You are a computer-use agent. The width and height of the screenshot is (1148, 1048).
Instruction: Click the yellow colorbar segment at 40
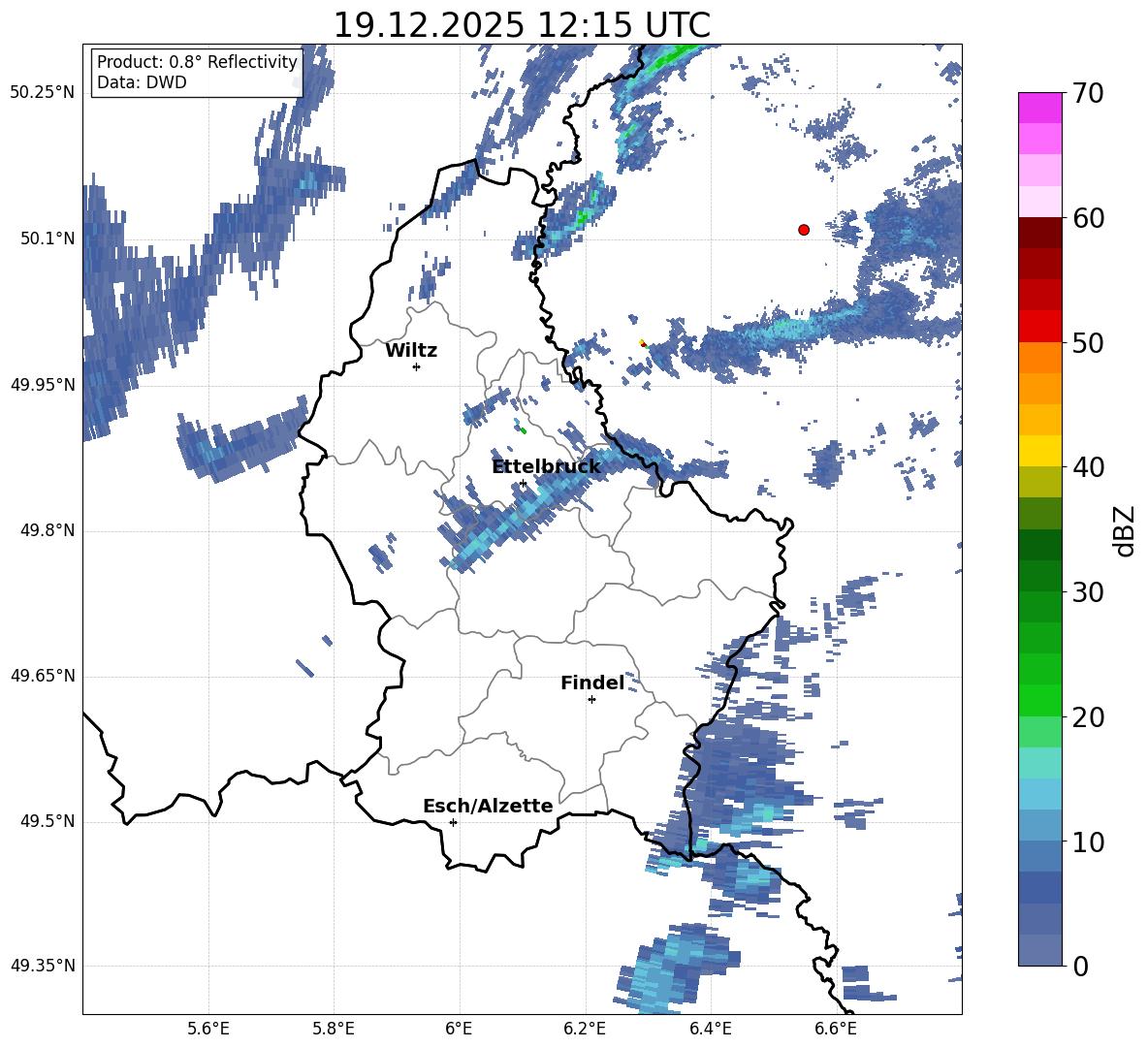tap(1039, 450)
